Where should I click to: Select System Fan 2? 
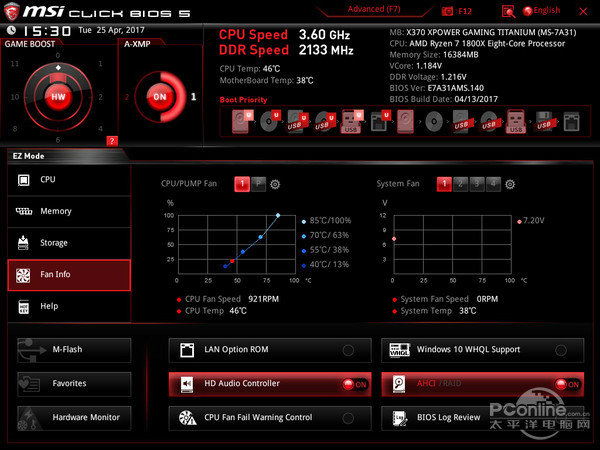(x=460, y=184)
